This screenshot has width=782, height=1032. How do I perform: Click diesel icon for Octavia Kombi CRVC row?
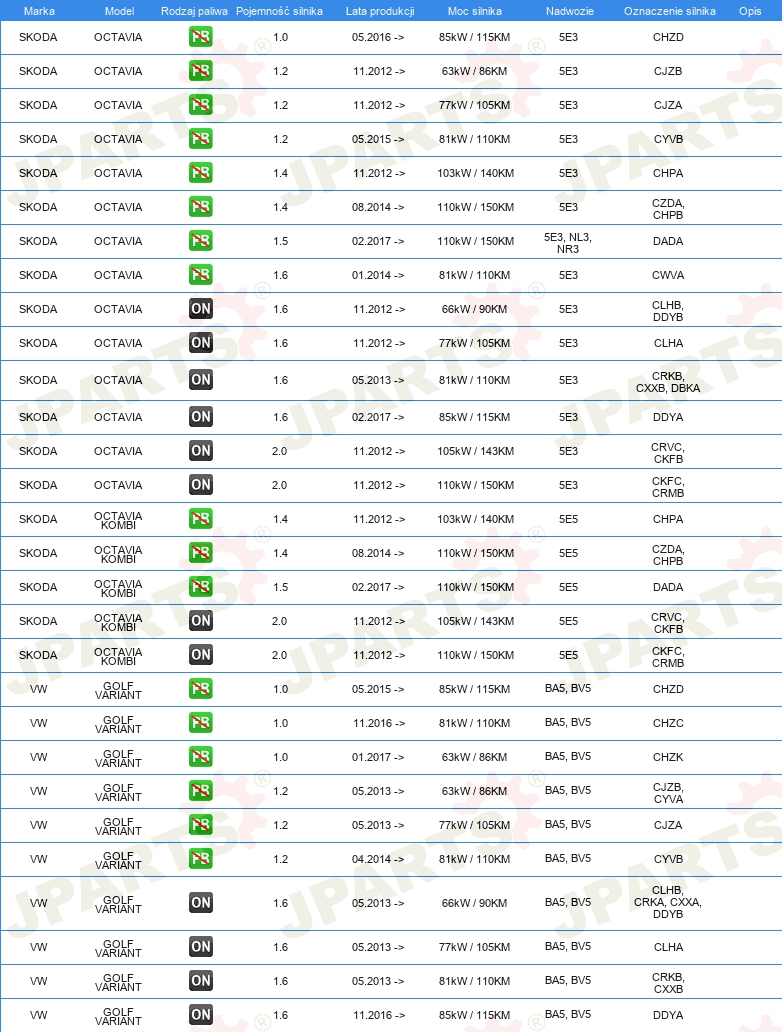[200, 621]
